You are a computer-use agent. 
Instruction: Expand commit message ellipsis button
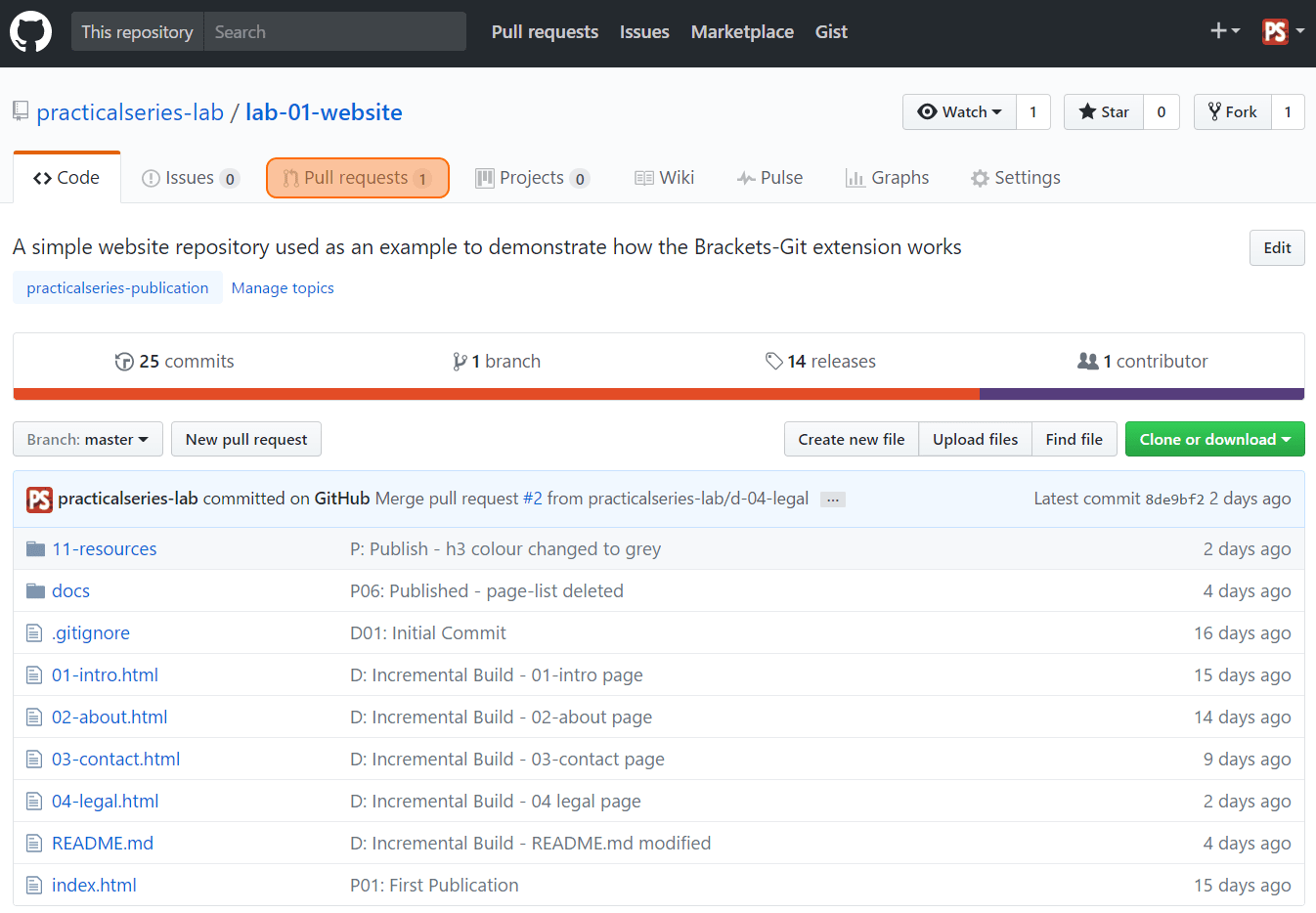pos(833,500)
